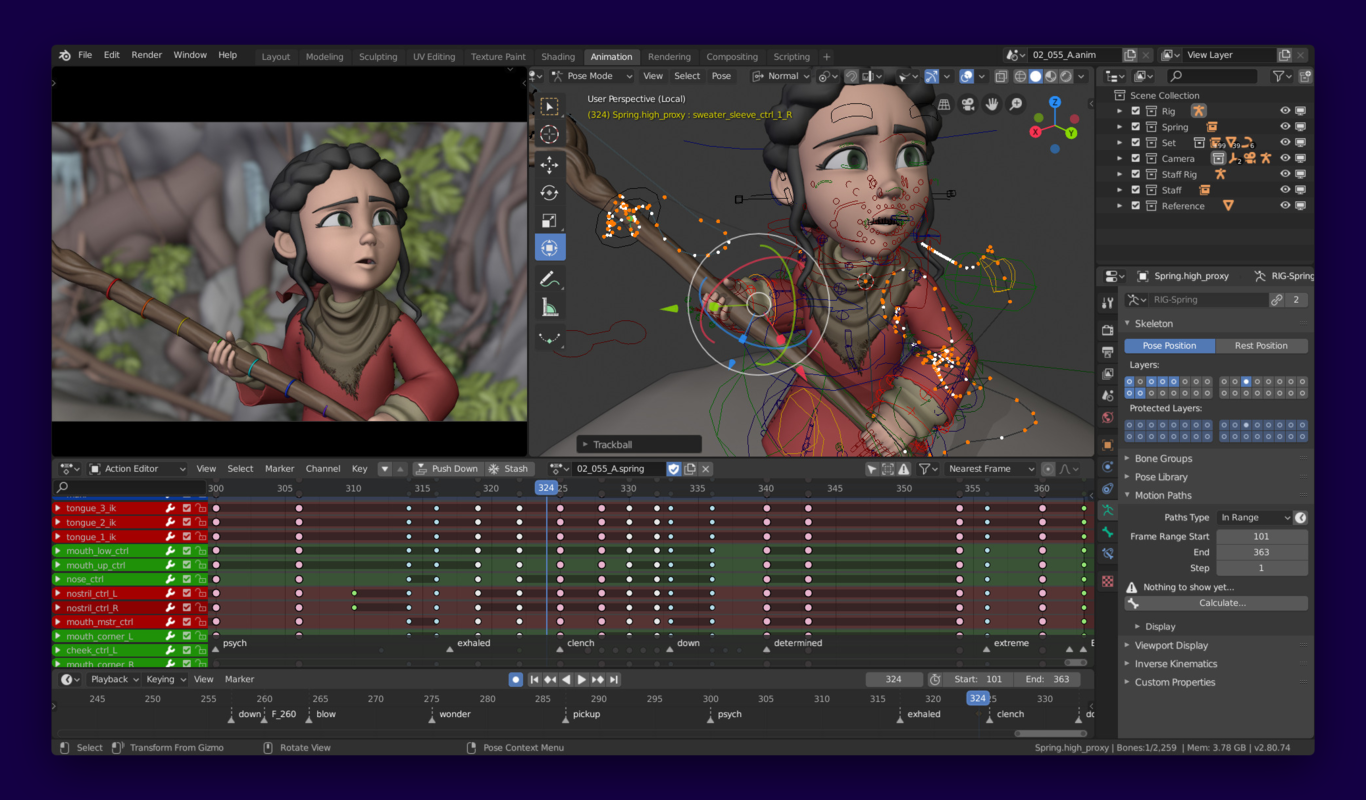Image resolution: width=1366 pixels, height=800 pixels.
Task: Click the Select Box tool icon
Action: pyautogui.click(x=550, y=106)
